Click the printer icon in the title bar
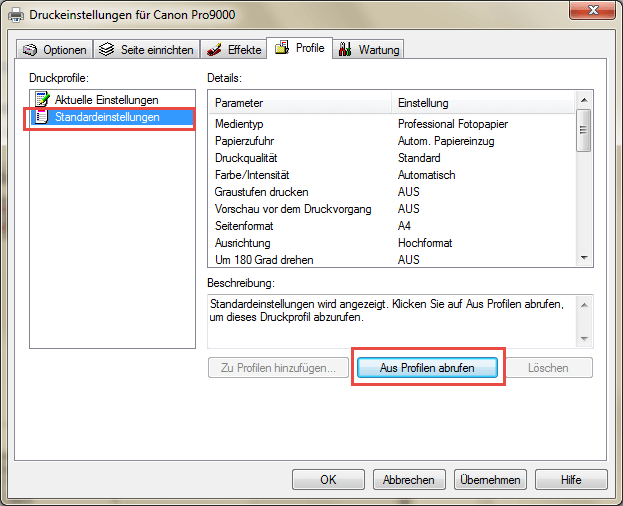The width and height of the screenshot is (623, 506). [16, 15]
